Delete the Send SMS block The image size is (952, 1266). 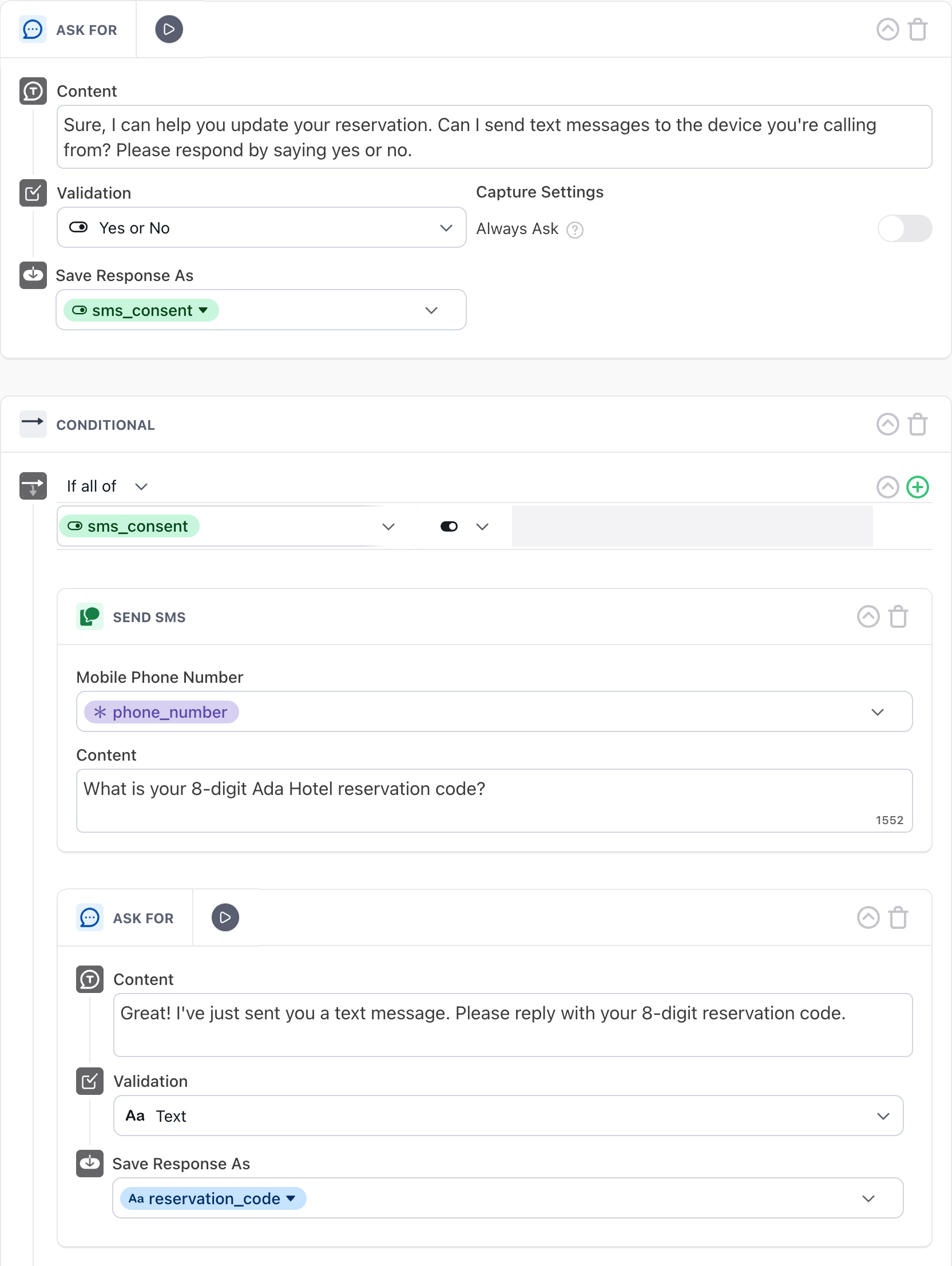pos(898,617)
